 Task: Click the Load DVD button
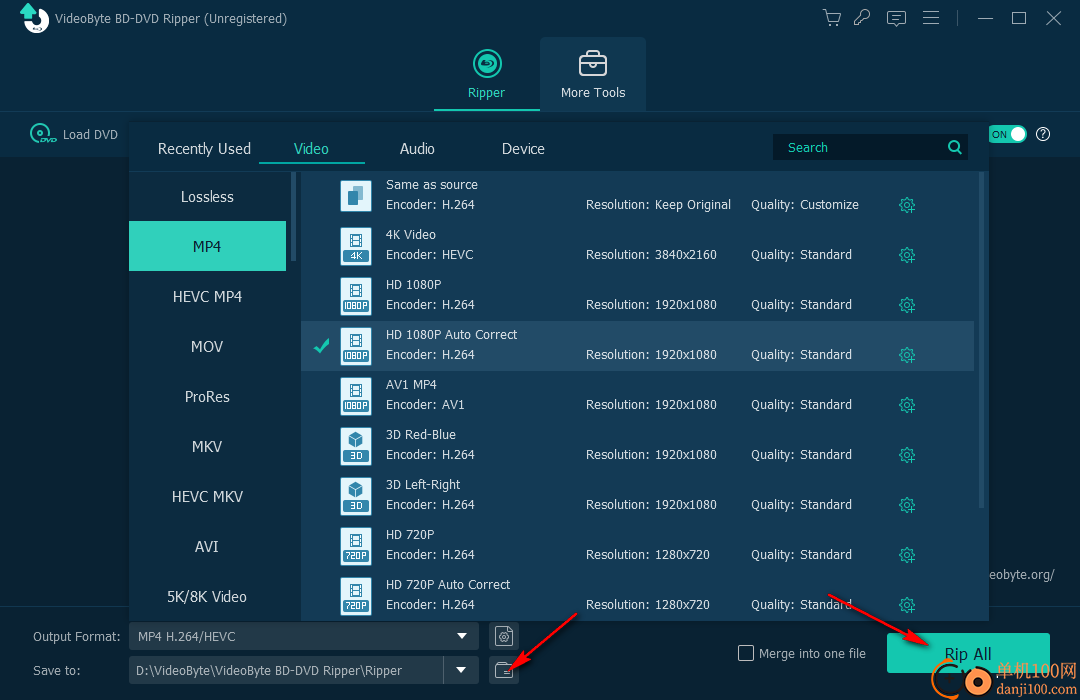(x=74, y=134)
